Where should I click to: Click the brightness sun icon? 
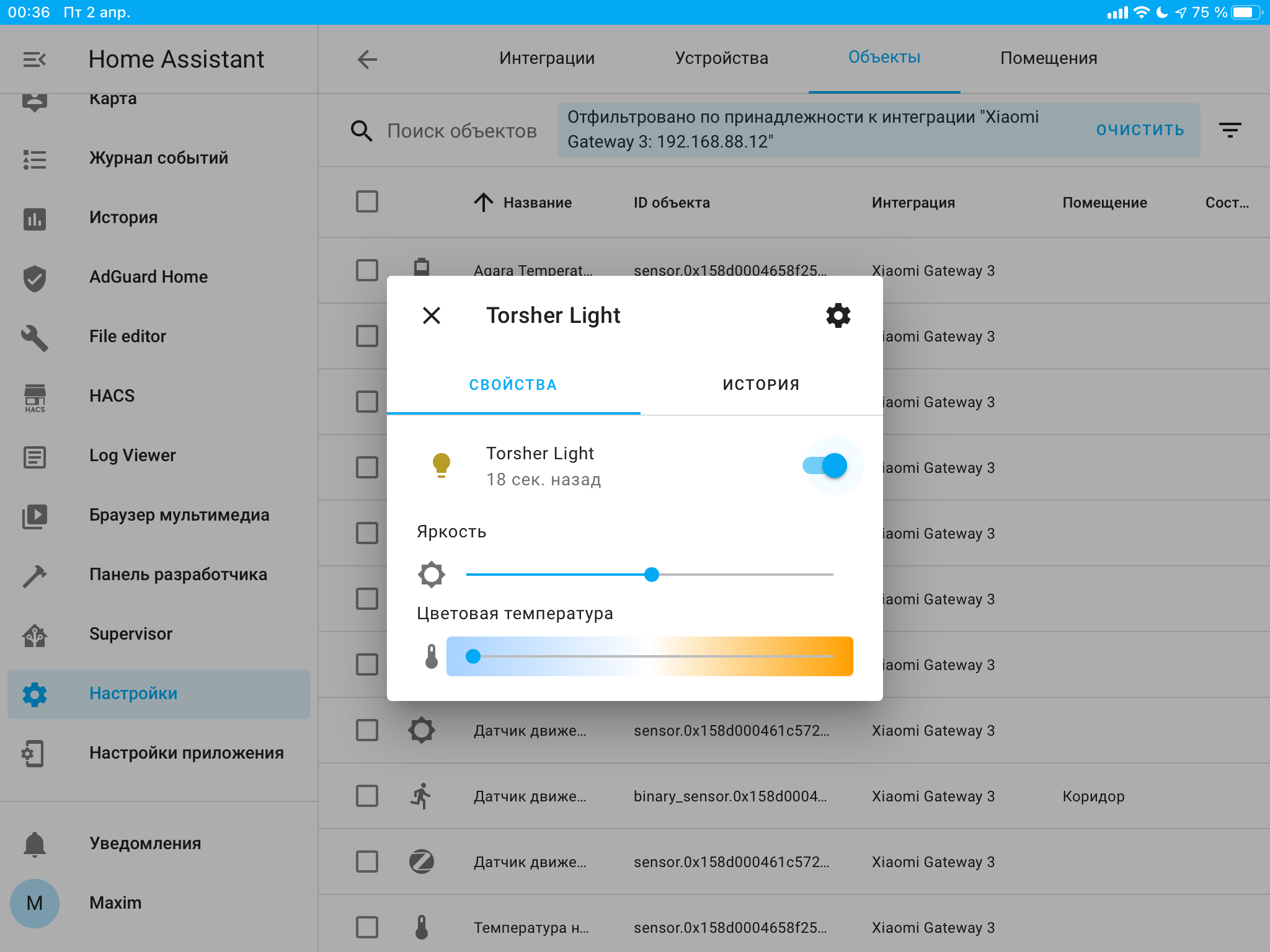point(432,575)
